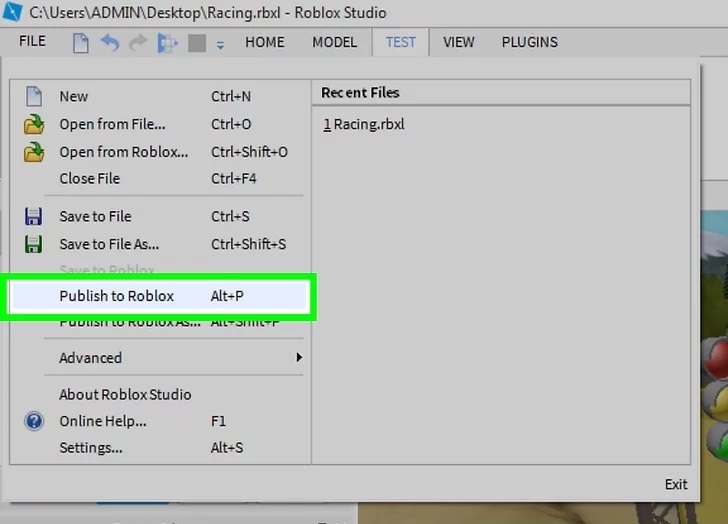Click the Ctrl+N shortcut text

coord(231,97)
